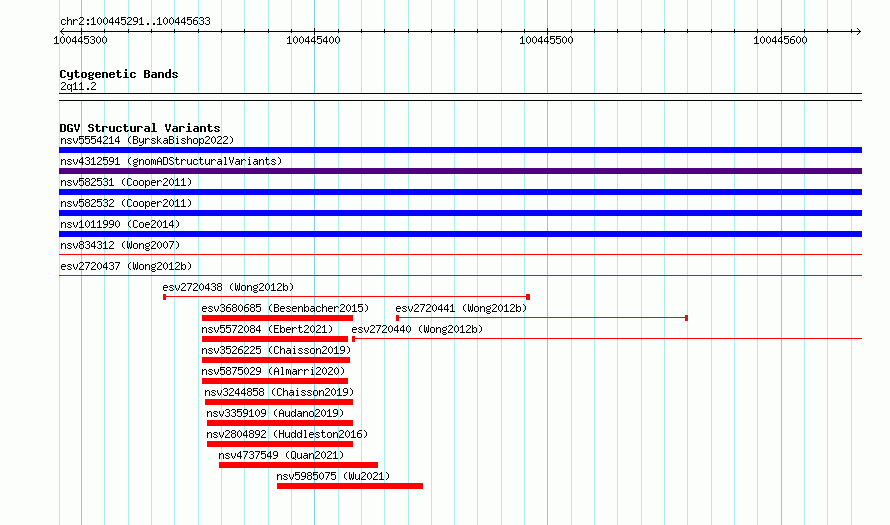The width and height of the screenshot is (890, 525).
Task: Click the esv2720441 (Wong2012b) label
Action: (461, 308)
